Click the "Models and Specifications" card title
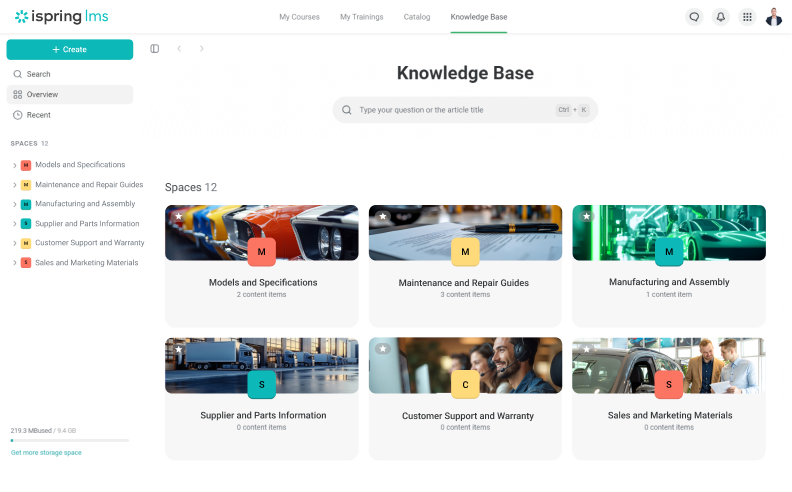Viewport: 792px width, 492px height. (x=263, y=282)
